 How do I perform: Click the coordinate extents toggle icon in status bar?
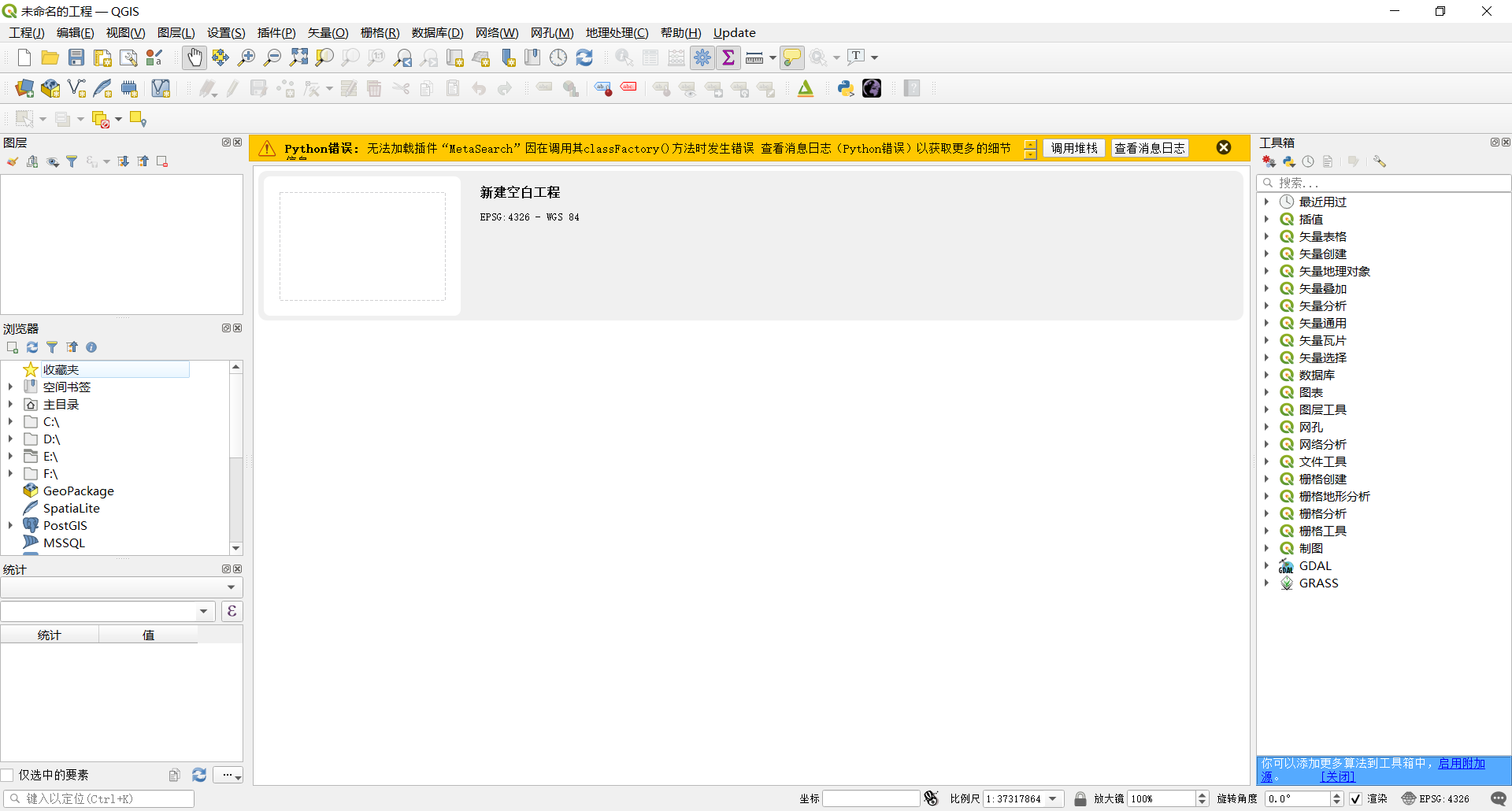pos(932,798)
